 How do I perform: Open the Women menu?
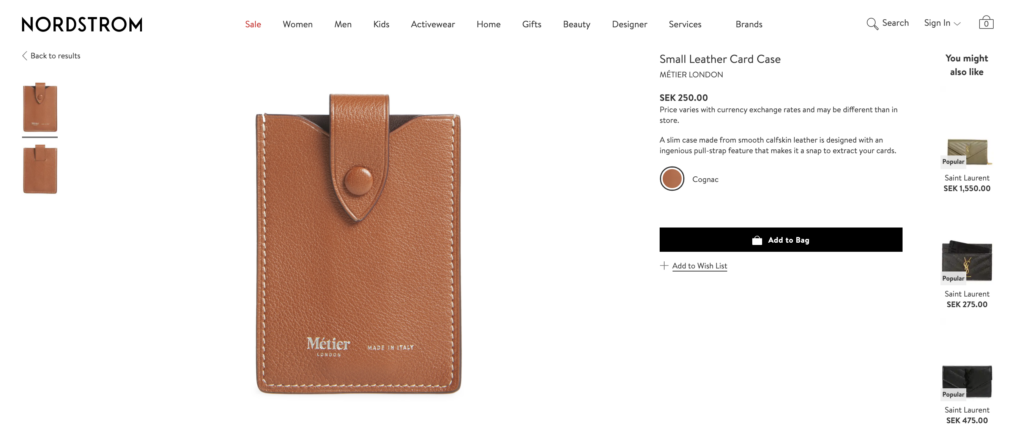(x=297, y=24)
